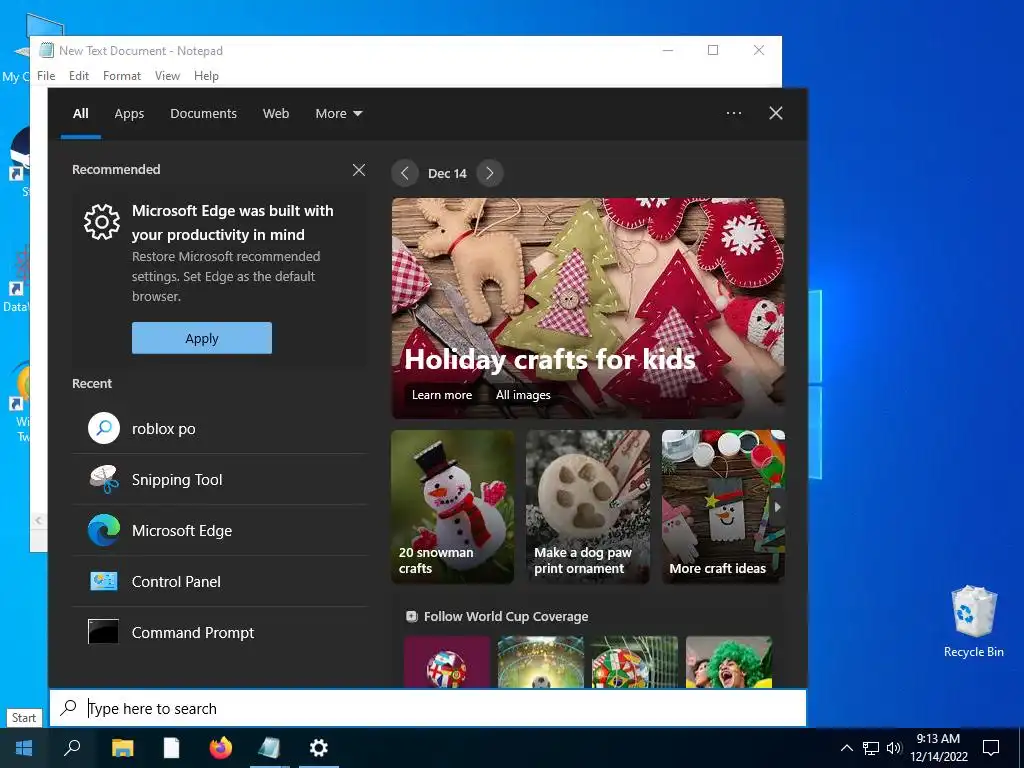Launch Firefox from the taskbar
The image size is (1024, 768).
click(221, 748)
